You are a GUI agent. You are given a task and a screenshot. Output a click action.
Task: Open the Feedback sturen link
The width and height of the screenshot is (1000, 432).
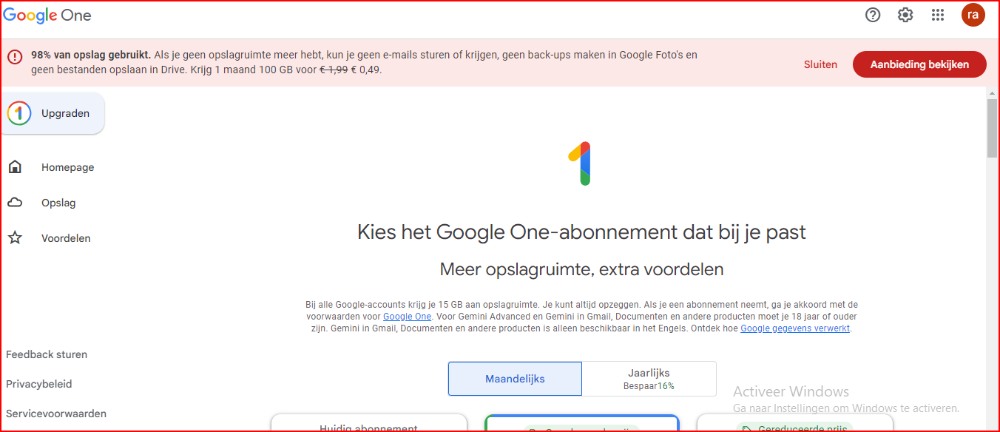tap(46, 354)
